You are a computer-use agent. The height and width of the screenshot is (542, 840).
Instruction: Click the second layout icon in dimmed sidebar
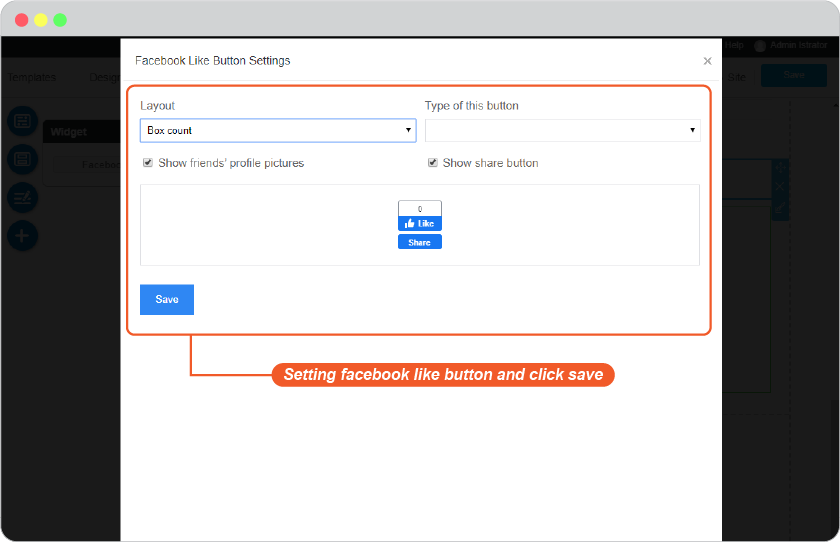point(22,159)
